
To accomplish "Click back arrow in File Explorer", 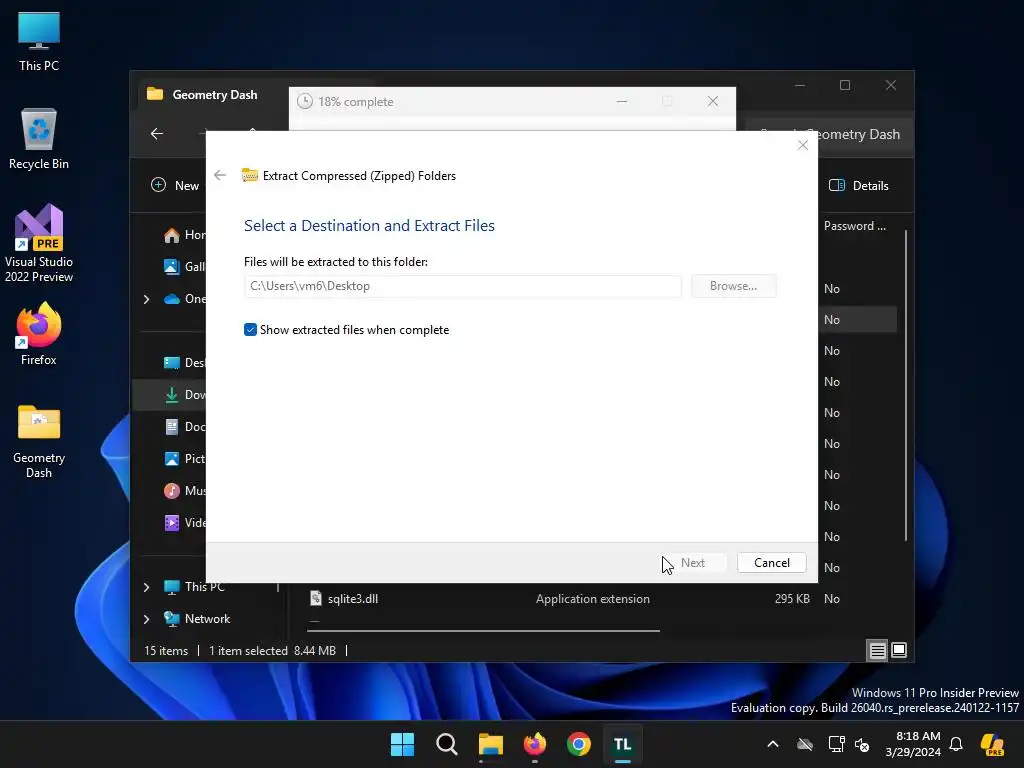I will pyautogui.click(x=157, y=134).
